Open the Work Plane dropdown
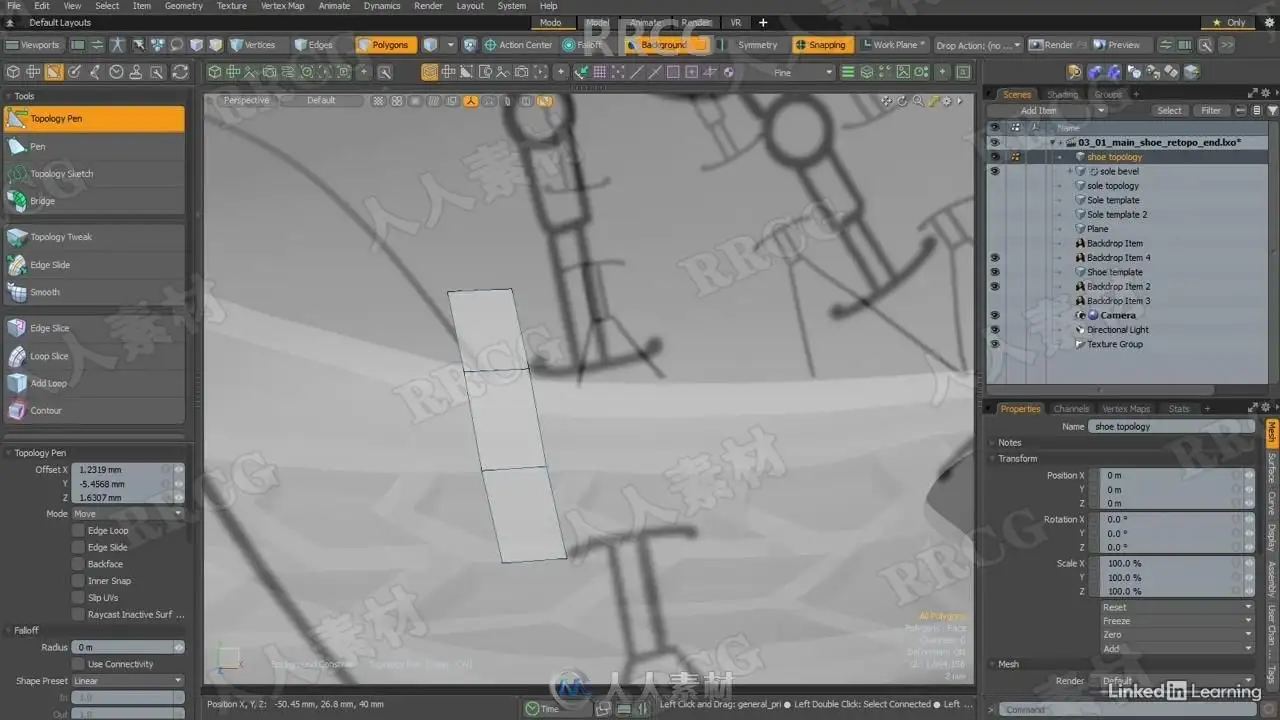This screenshot has width=1280, height=720. point(893,45)
